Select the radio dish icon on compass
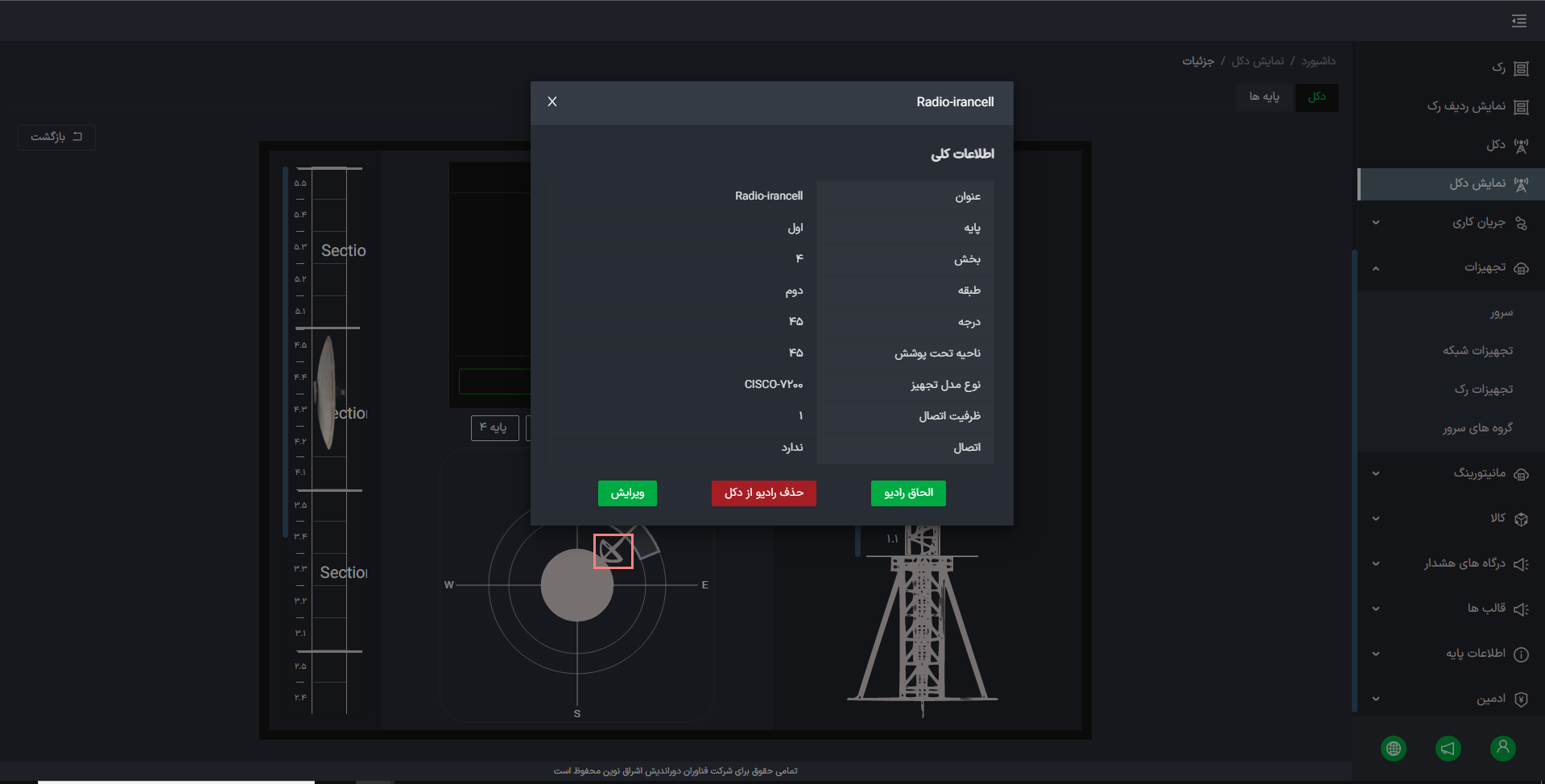 613,551
